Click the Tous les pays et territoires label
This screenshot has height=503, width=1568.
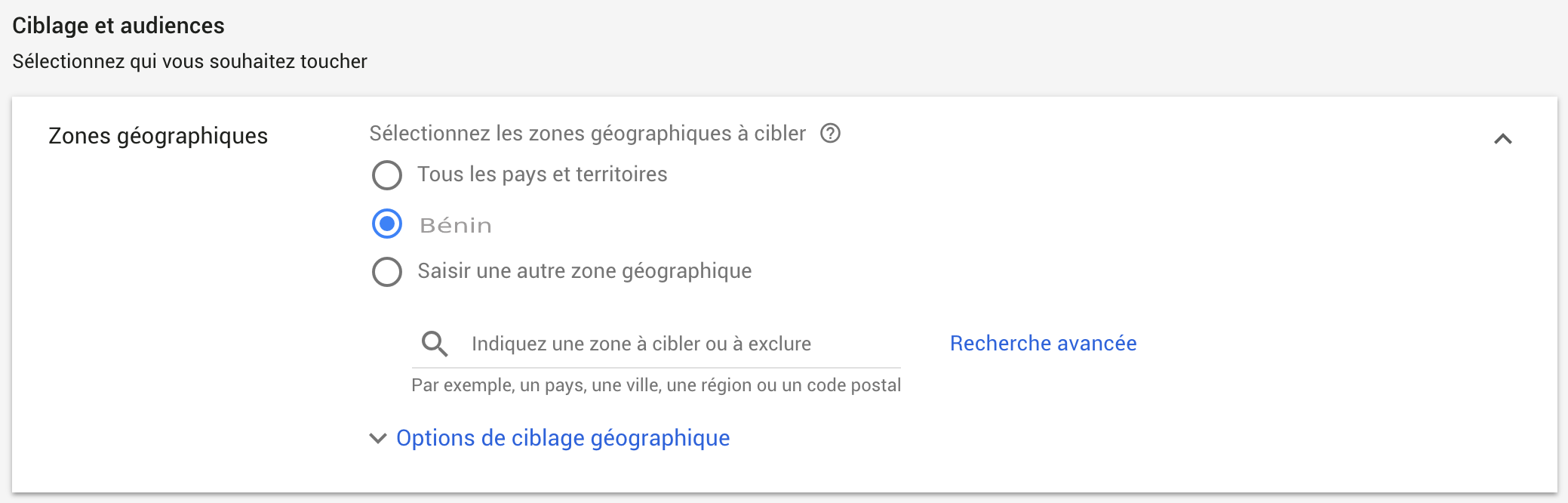pyautogui.click(x=542, y=174)
